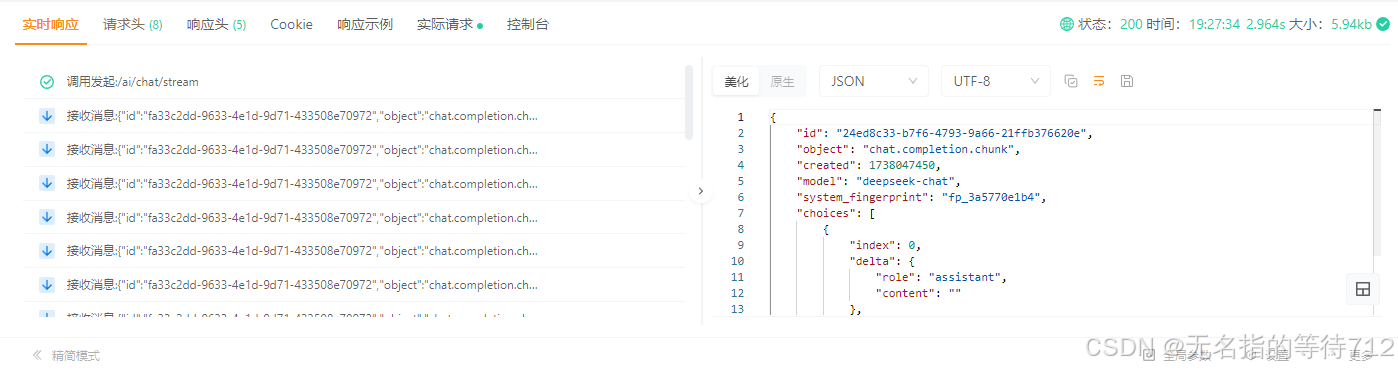Switch to 美化 view mode
The width and height of the screenshot is (1398, 370).
[736, 82]
